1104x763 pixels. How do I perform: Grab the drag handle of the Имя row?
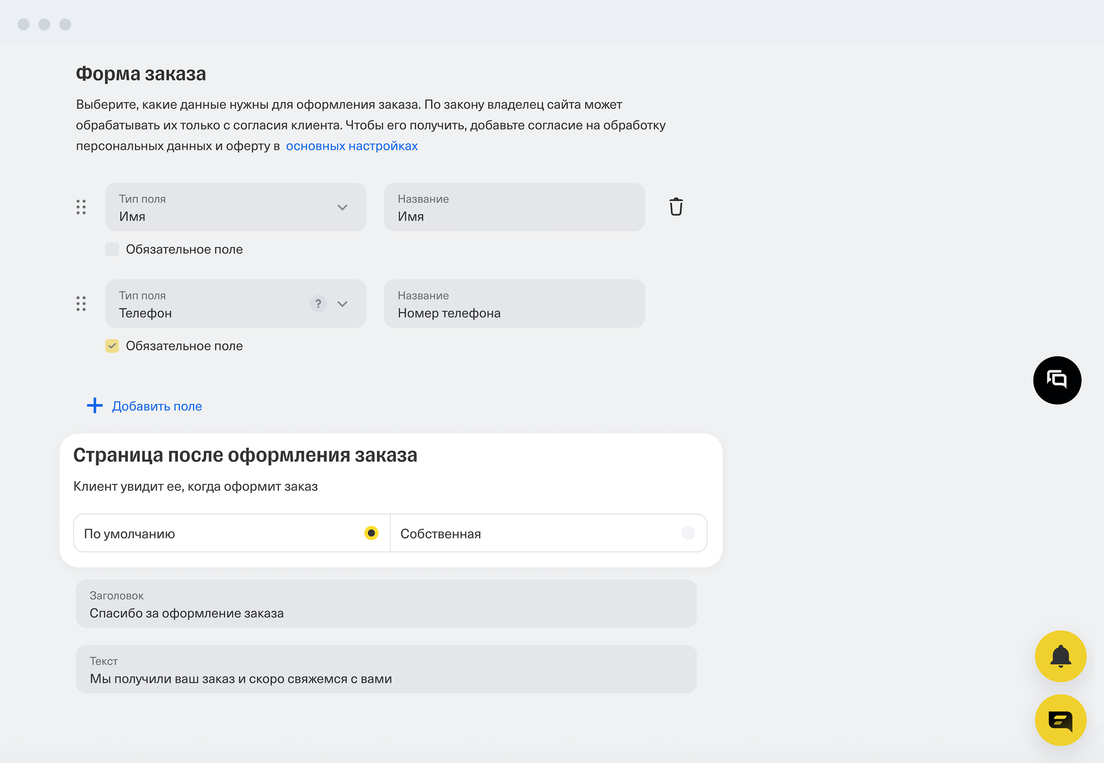pyautogui.click(x=81, y=207)
